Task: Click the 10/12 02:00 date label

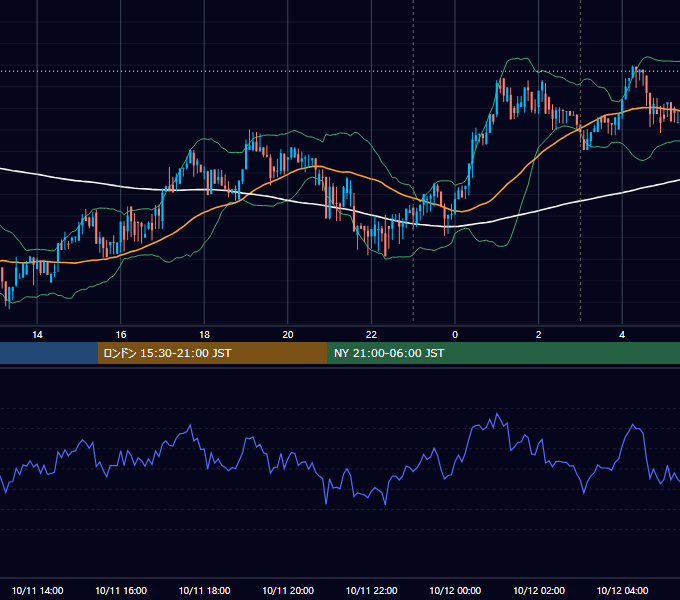Action: point(539,590)
